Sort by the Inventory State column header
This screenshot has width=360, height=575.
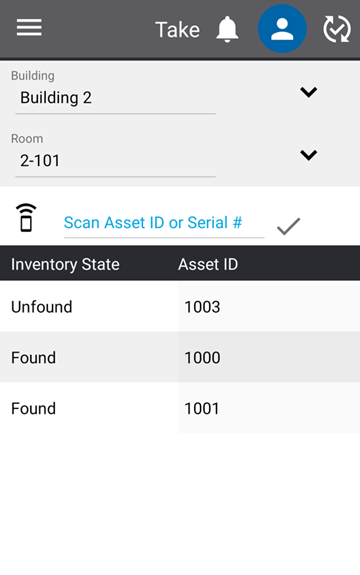[65, 264]
